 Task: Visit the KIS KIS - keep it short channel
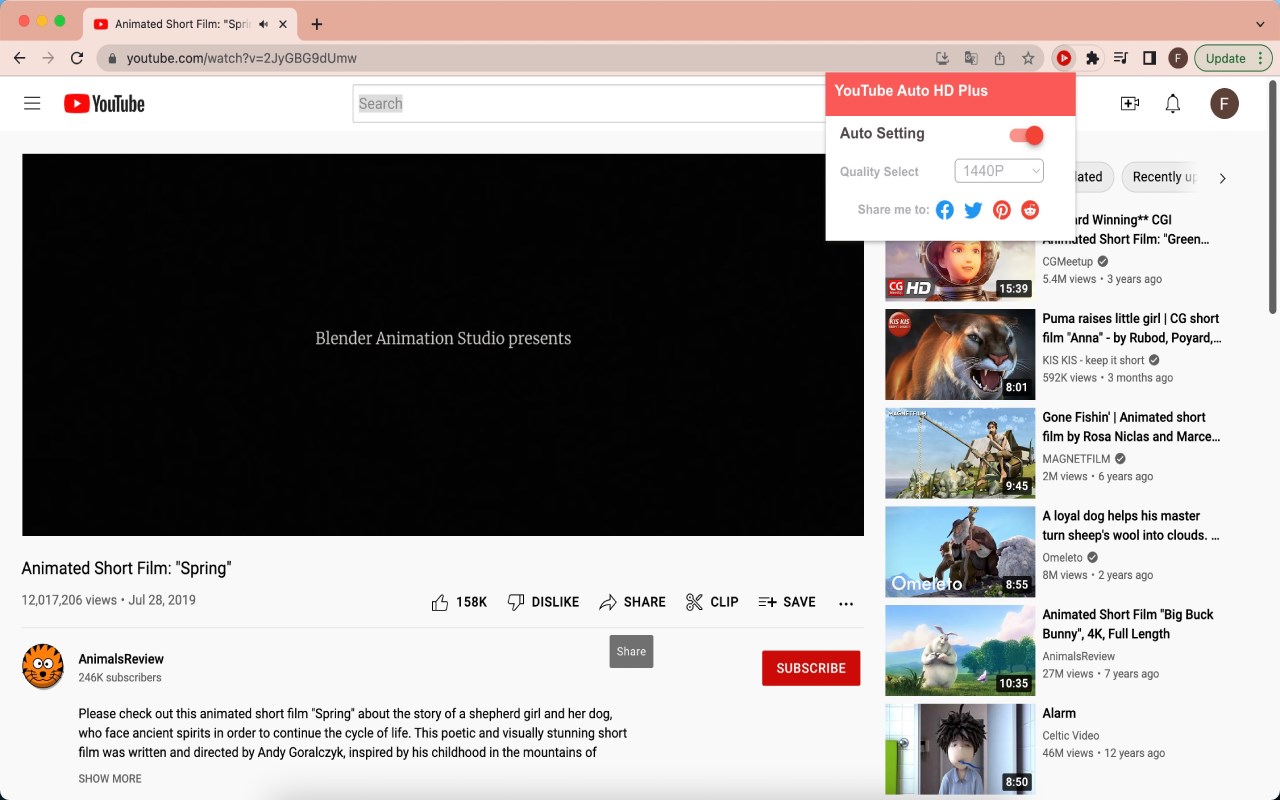(1094, 360)
